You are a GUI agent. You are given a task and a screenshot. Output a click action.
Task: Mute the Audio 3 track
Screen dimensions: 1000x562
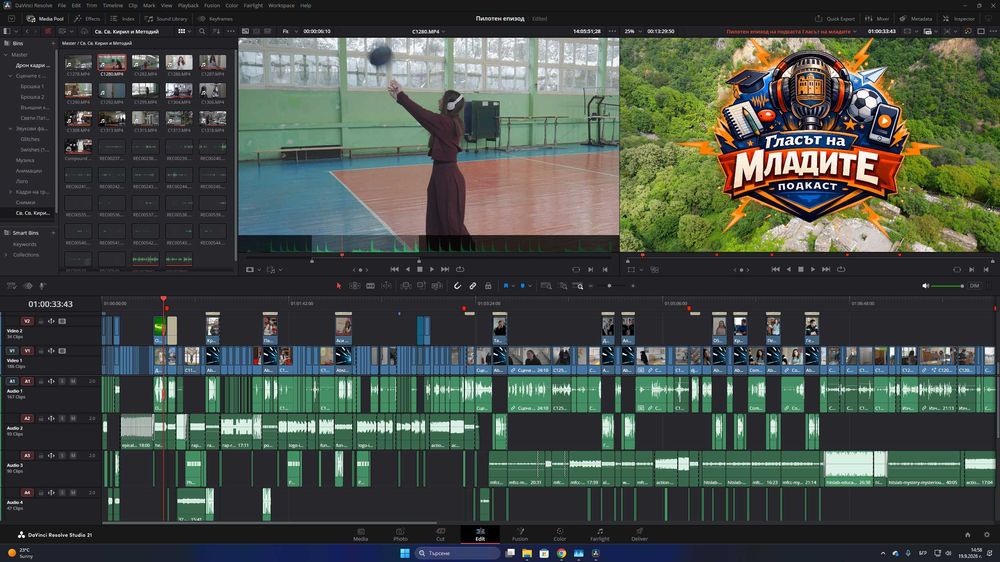(73, 455)
